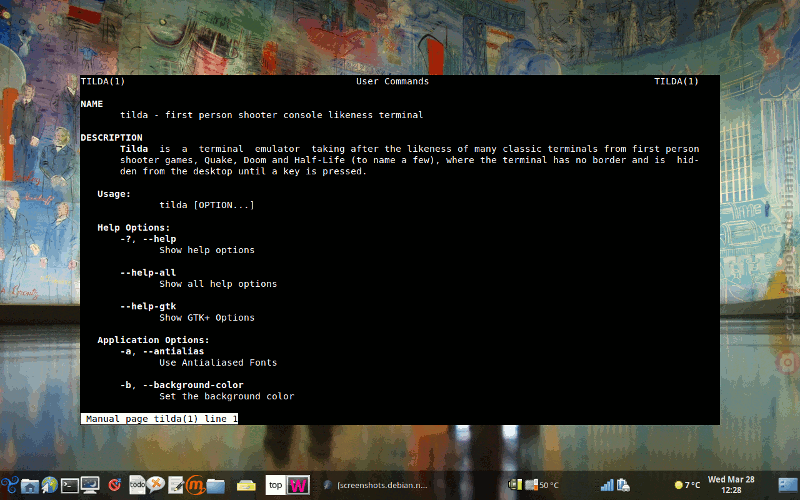
Task: Click 'Use Antialiased Fonts' description line
Action: (218, 363)
